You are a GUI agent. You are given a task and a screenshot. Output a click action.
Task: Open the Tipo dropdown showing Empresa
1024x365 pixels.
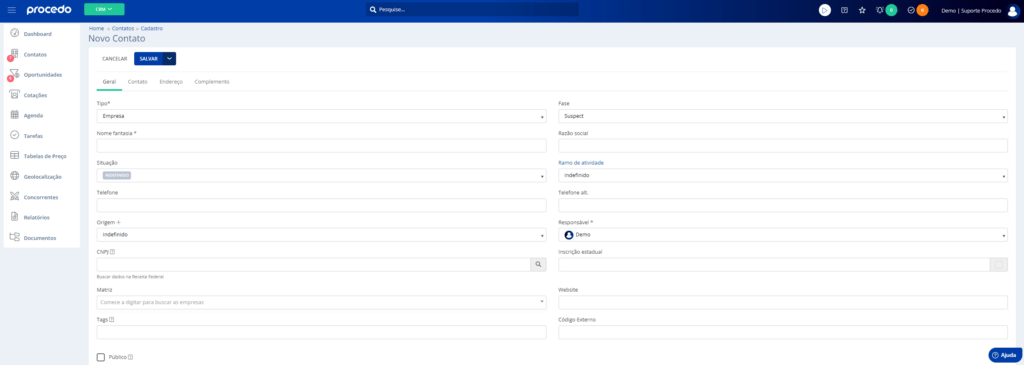click(321, 116)
